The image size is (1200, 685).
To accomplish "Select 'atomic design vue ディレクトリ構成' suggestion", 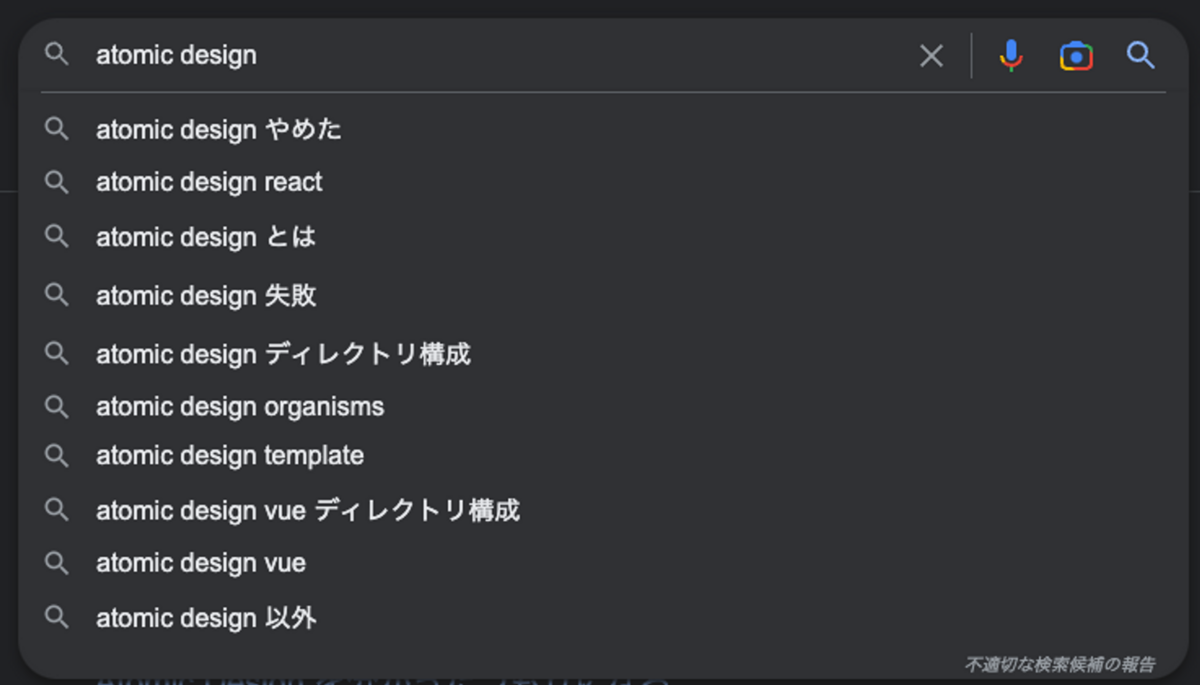I will (600, 510).
